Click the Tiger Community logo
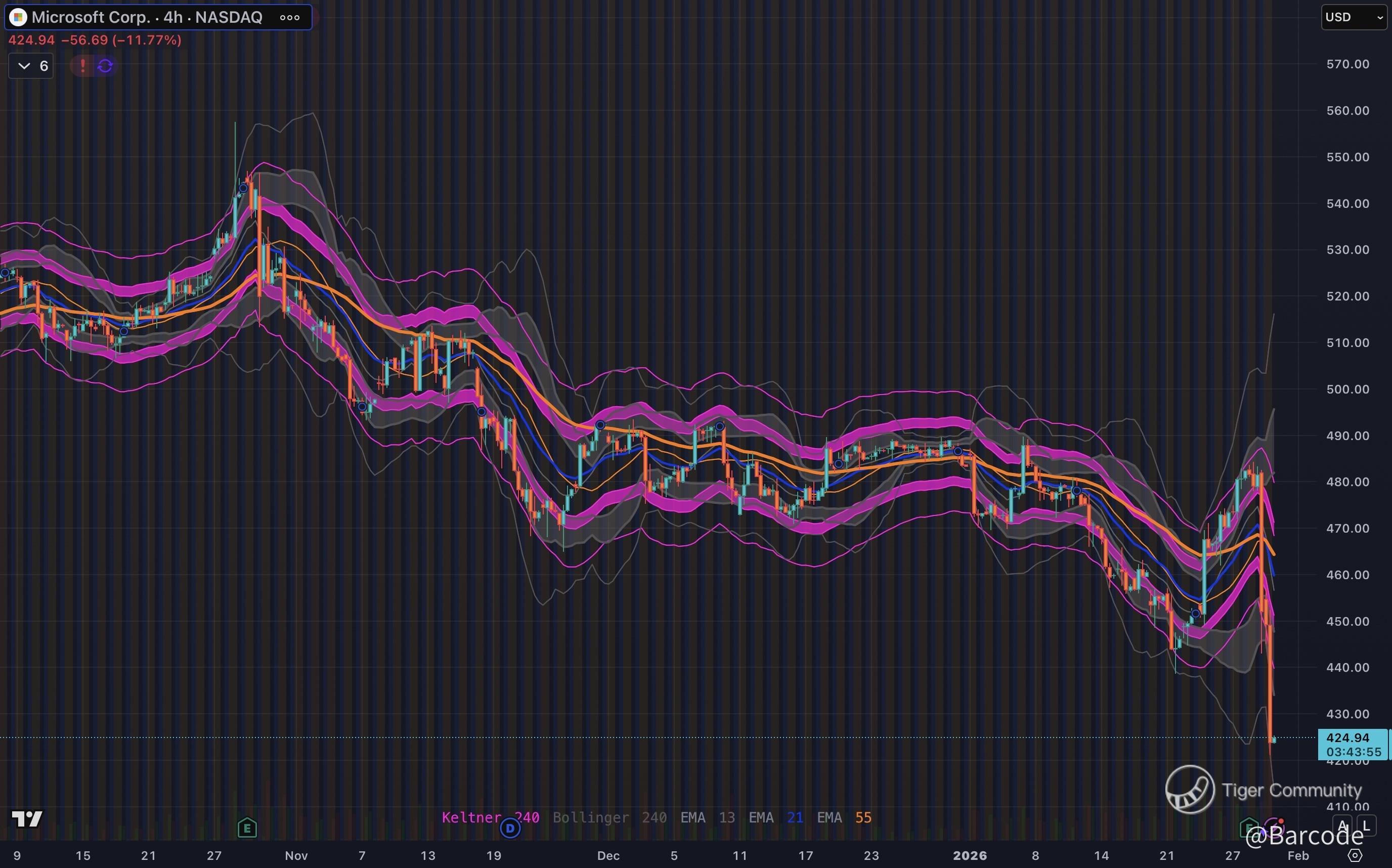Image resolution: width=1392 pixels, height=868 pixels. [1189, 790]
